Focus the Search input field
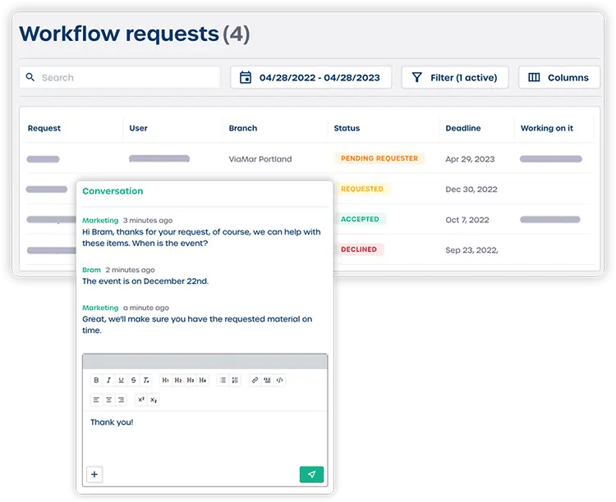 (119, 77)
